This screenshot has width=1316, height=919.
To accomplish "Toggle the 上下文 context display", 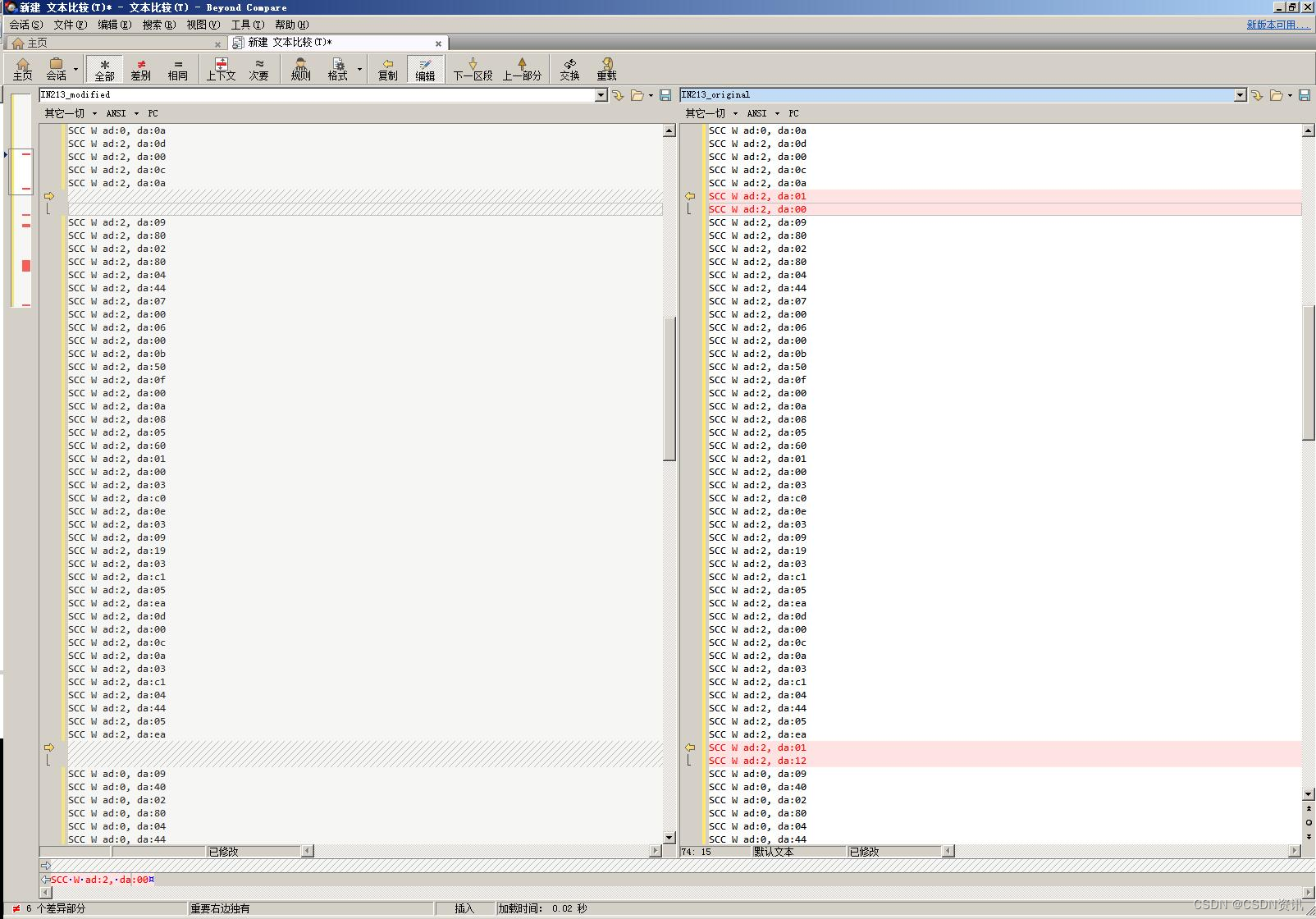I will 221,69.
